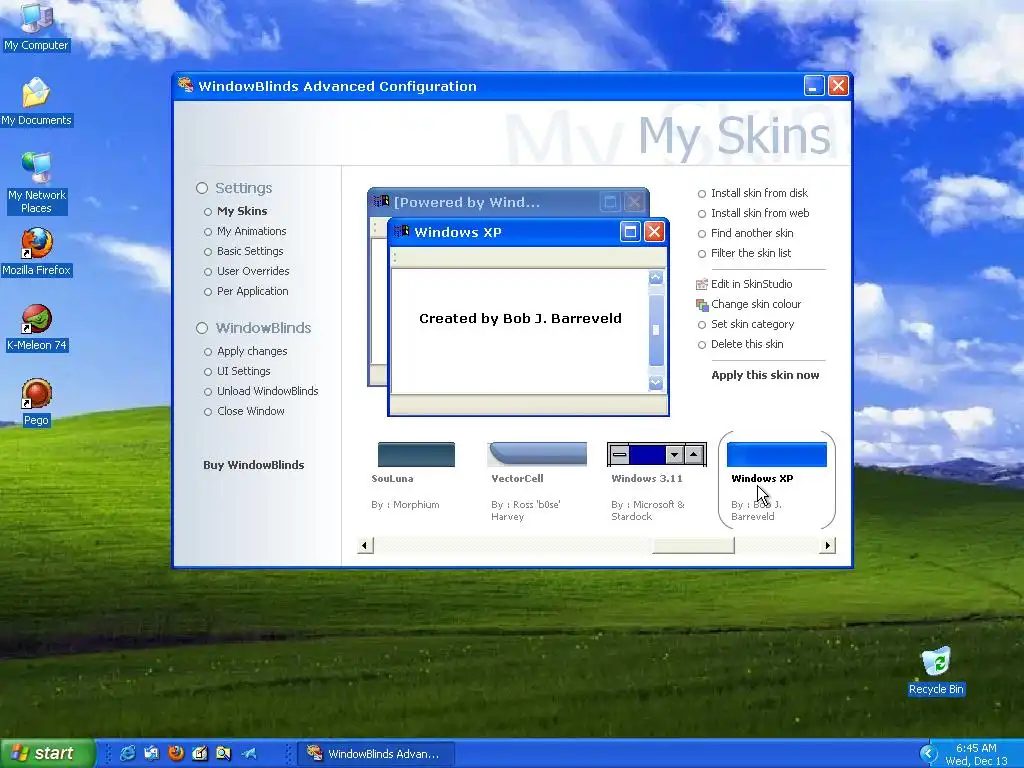Open User Overrides section
1024x768 pixels.
pos(253,271)
